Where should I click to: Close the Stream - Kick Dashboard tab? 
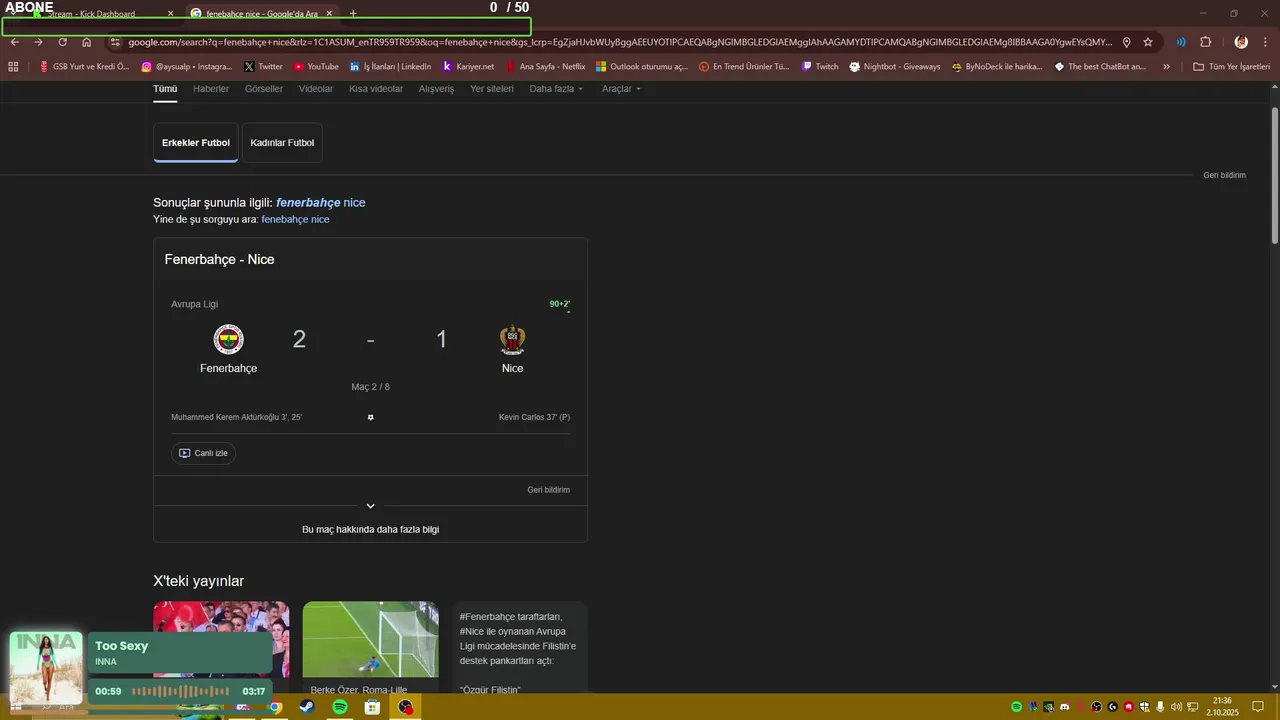[170, 14]
